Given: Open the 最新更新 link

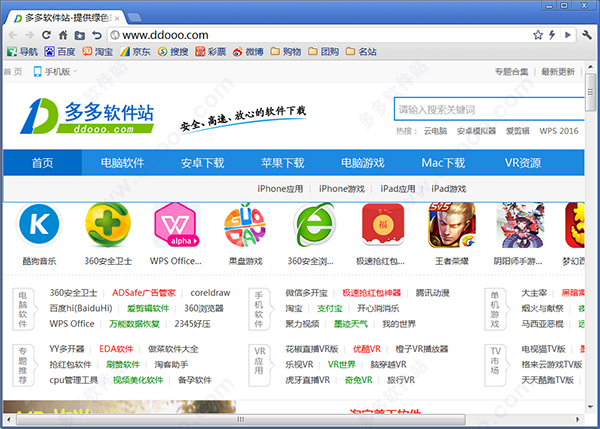Looking at the screenshot, I should pyautogui.click(x=558, y=72).
